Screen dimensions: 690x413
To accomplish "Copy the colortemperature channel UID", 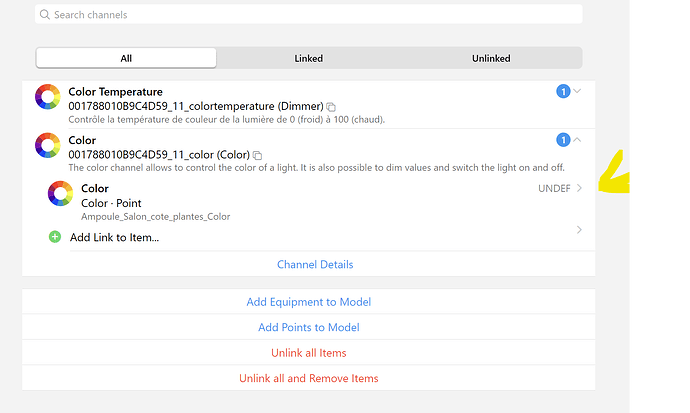I will tap(331, 107).
